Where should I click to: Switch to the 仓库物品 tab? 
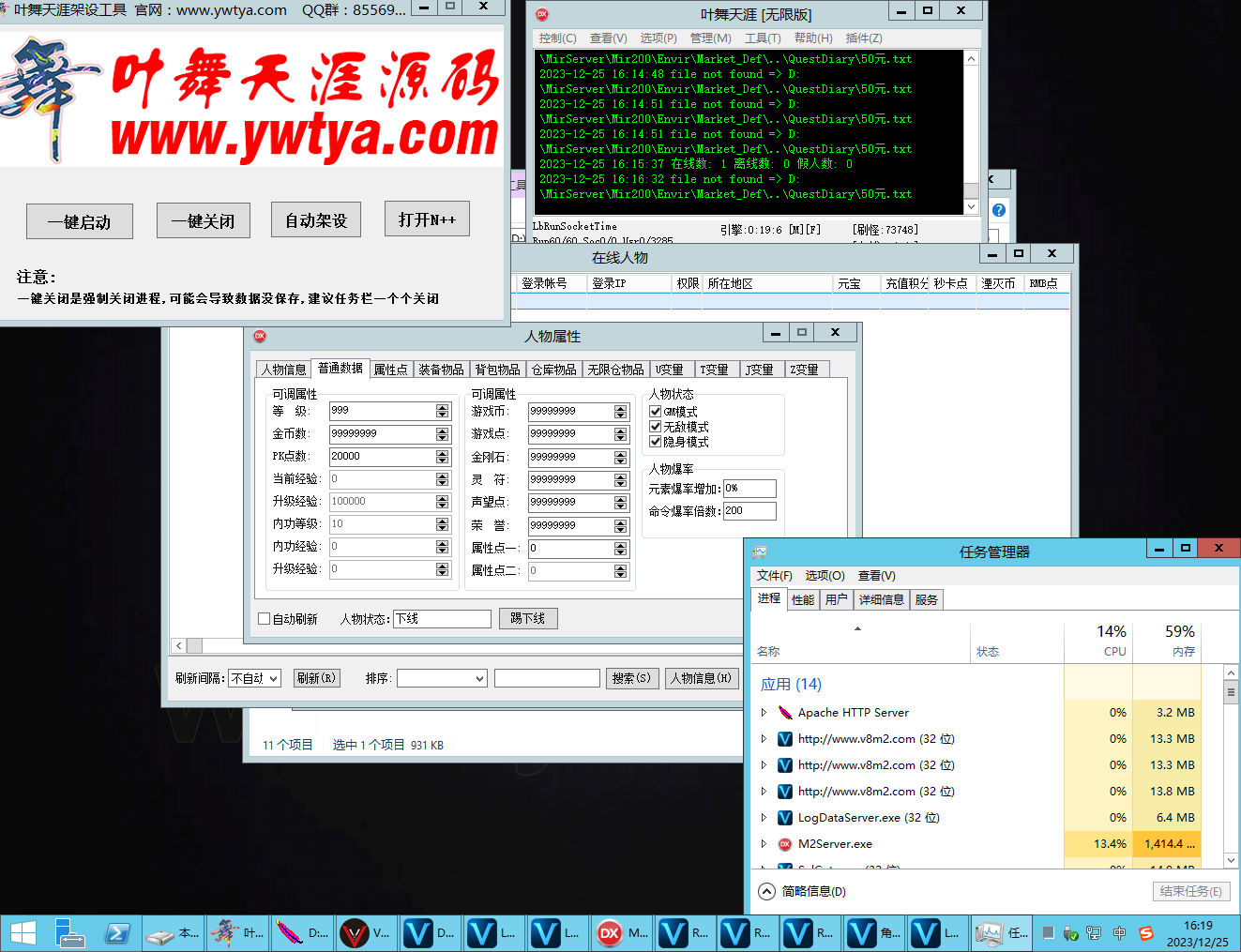click(553, 370)
